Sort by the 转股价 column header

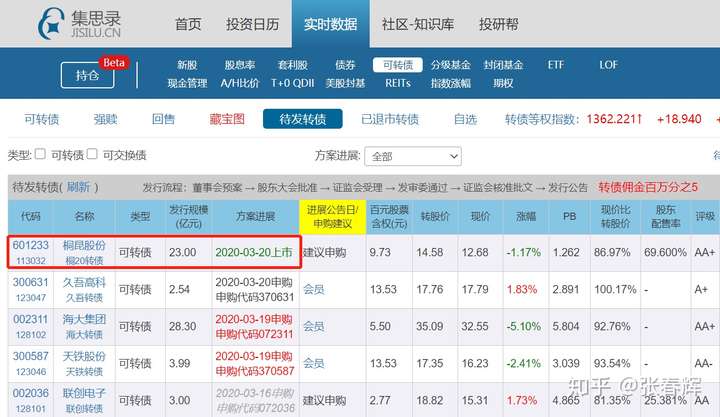tap(435, 216)
